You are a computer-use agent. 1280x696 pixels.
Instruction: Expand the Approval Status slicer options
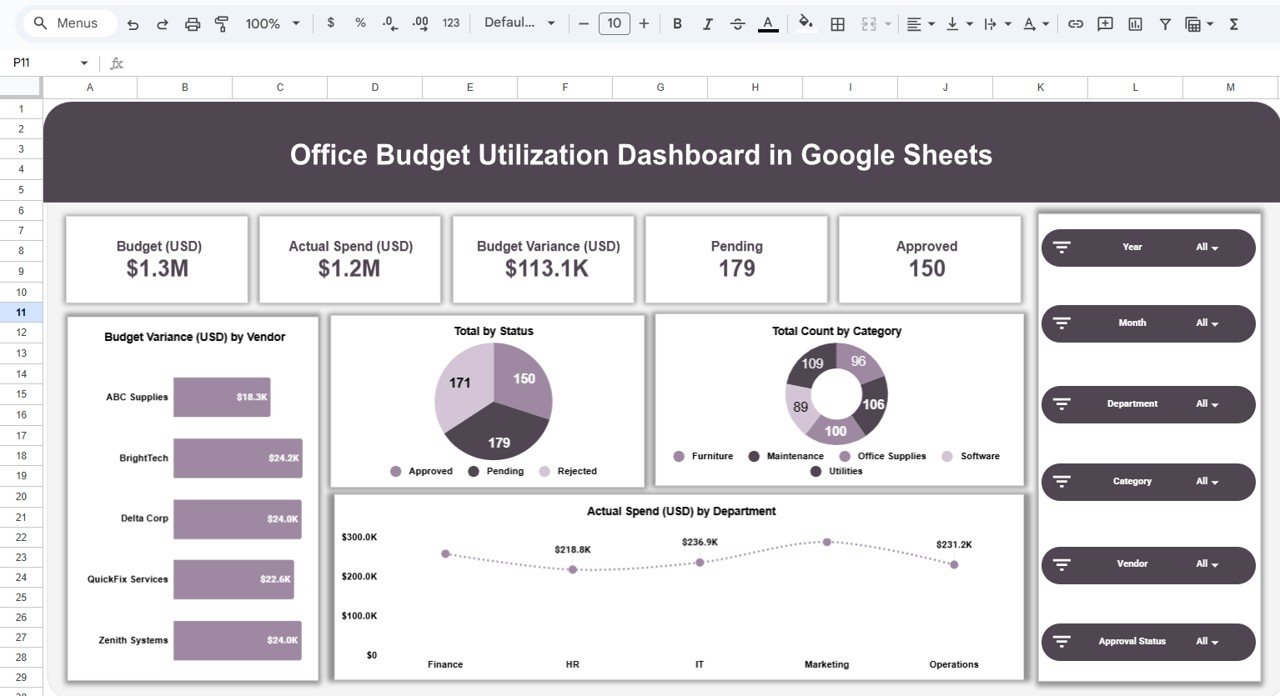pos(1207,641)
